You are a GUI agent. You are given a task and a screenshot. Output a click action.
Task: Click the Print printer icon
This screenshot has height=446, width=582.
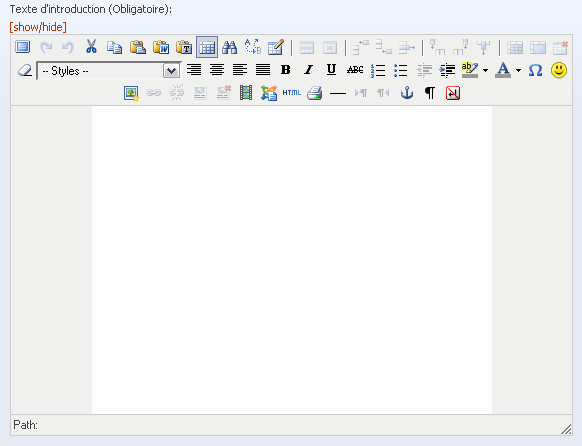point(315,93)
